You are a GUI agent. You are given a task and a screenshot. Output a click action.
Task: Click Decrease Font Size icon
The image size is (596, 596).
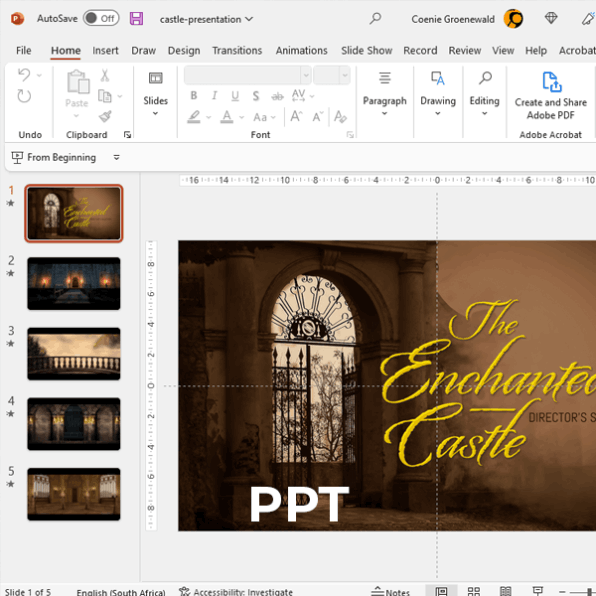[x=318, y=116]
